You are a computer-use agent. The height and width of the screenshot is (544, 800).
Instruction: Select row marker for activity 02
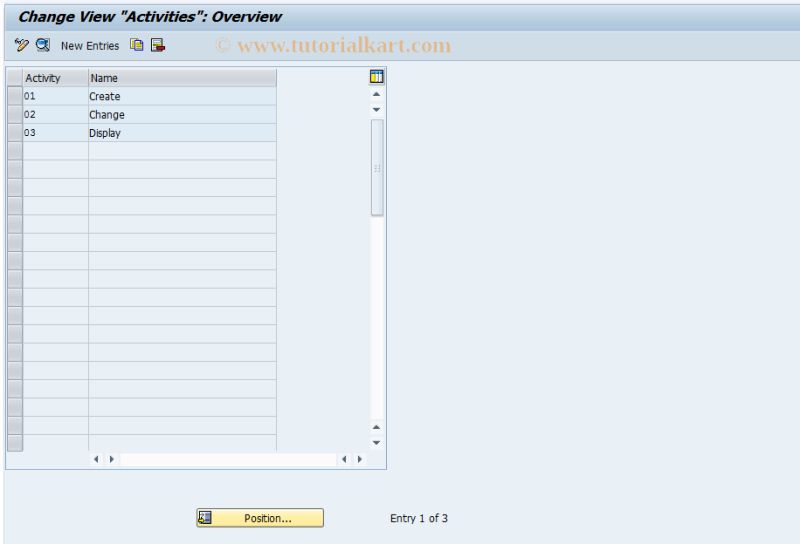[x=15, y=115]
